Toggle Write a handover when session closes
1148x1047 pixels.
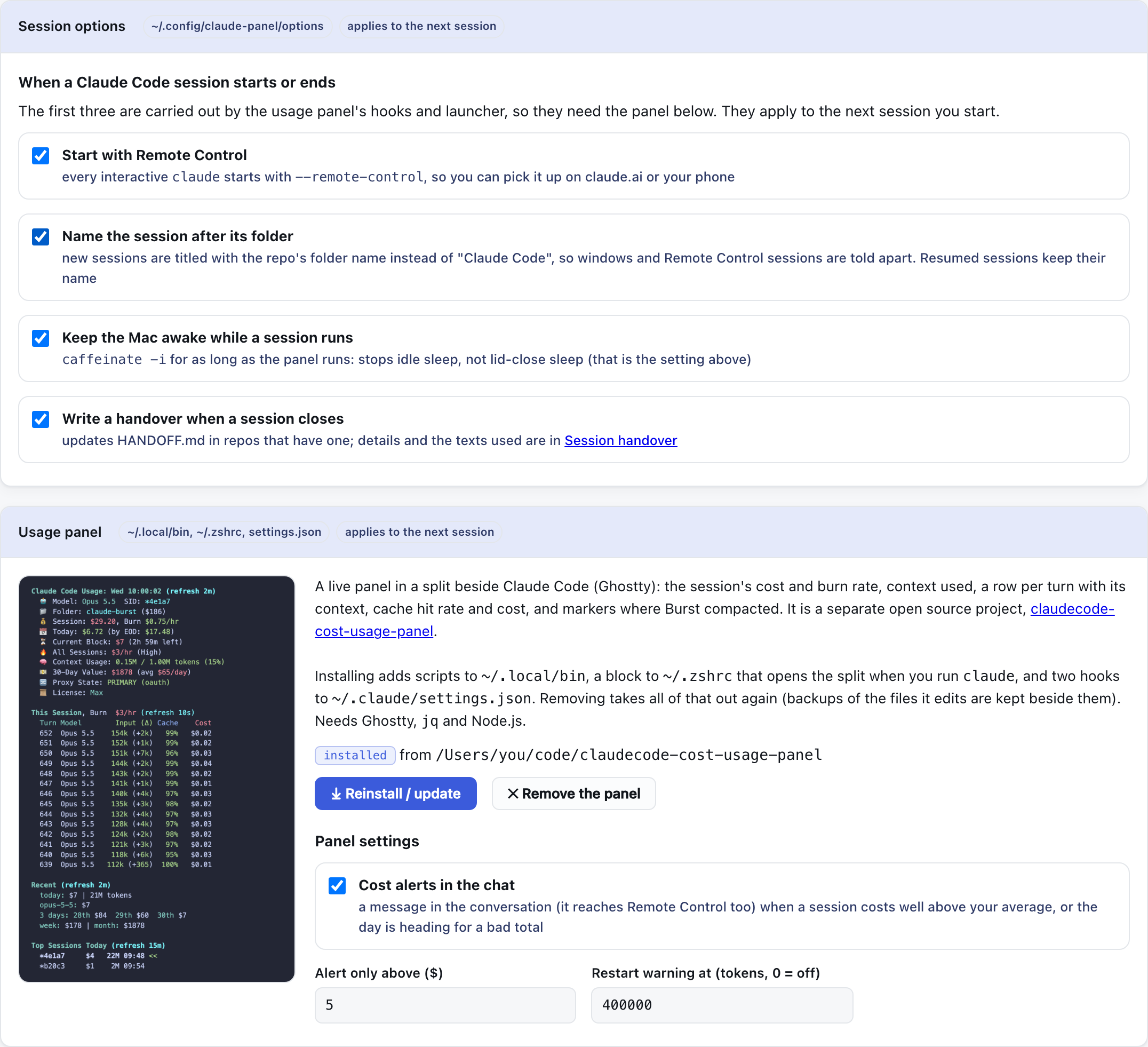(x=41, y=419)
